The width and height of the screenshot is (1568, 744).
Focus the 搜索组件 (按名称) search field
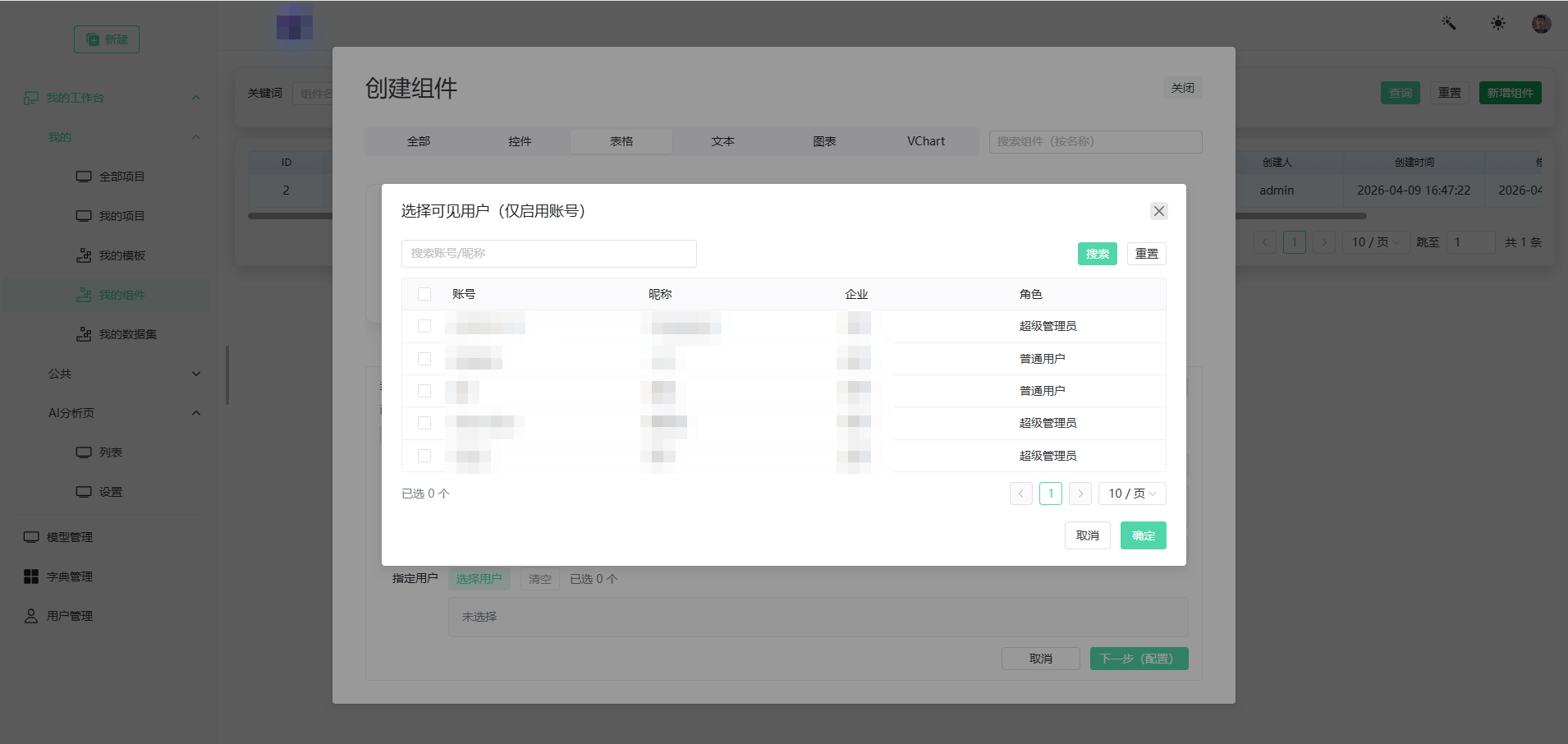tap(1096, 141)
